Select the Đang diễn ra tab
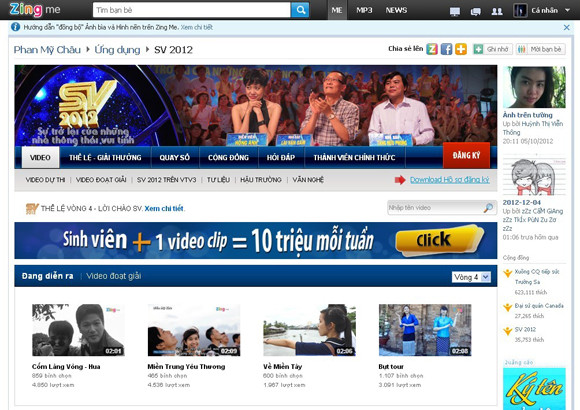 (x=47, y=276)
